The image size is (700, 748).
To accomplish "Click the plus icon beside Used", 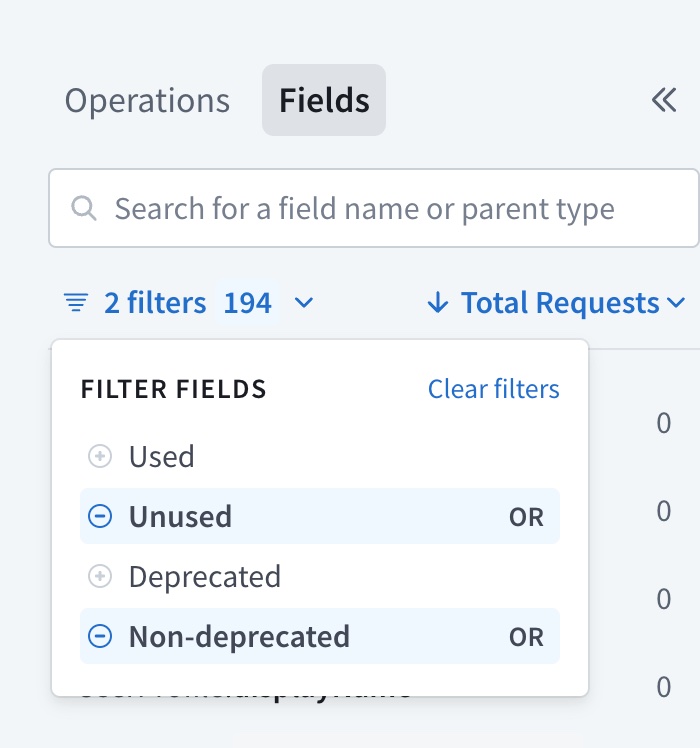I will 99,457.
